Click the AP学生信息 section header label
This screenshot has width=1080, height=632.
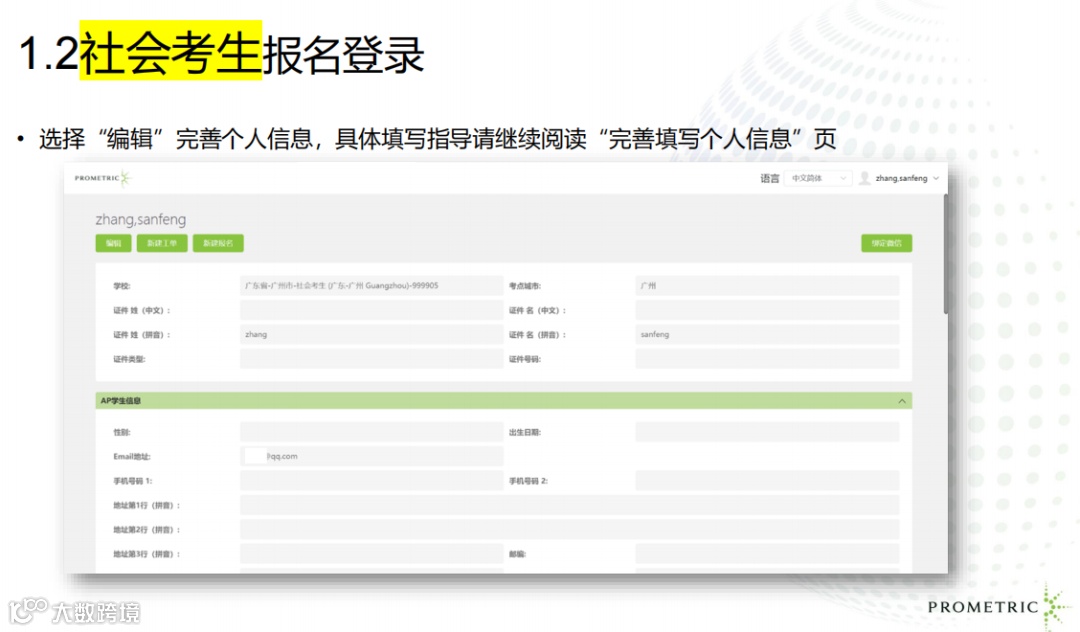click(x=121, y=401)
